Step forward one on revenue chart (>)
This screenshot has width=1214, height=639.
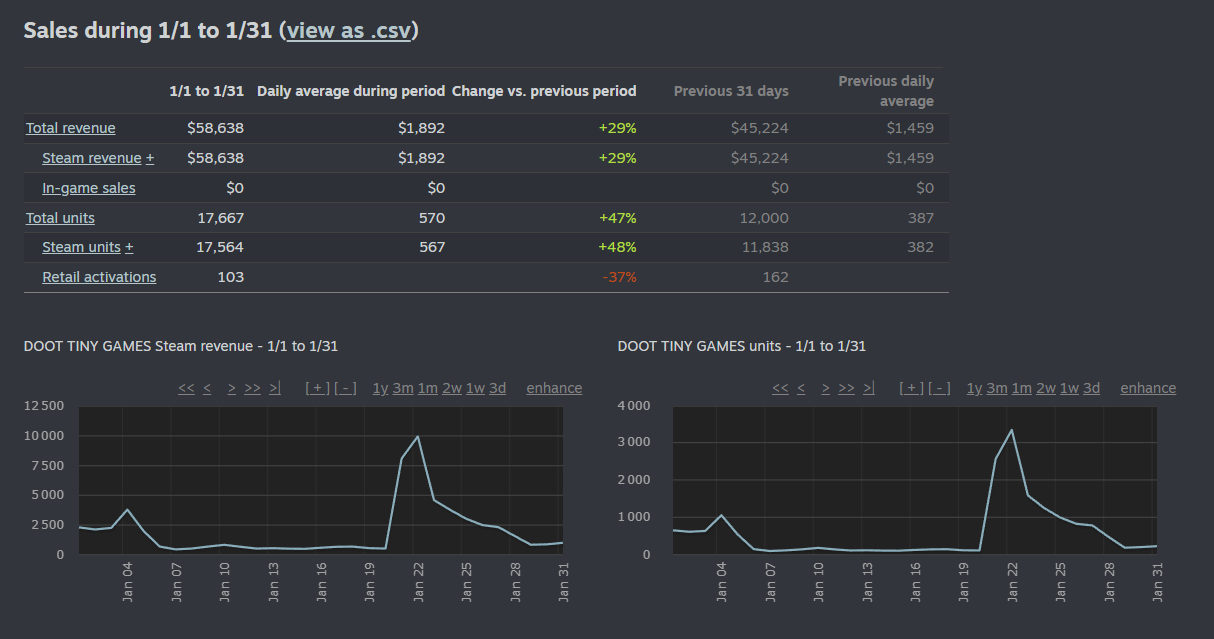pyautogui.click(x=231, y=389)
